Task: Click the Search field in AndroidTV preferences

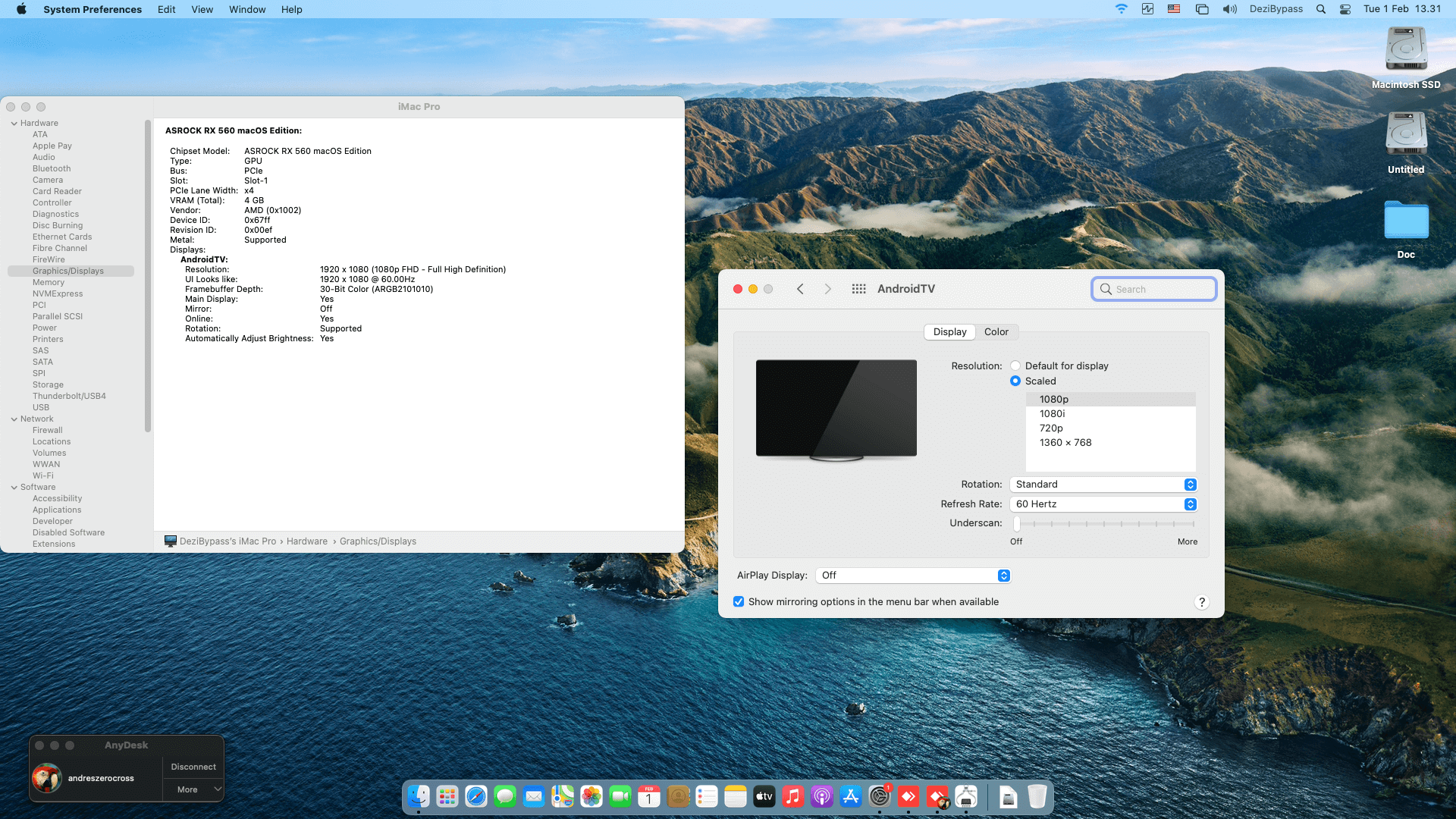Action: click(x=1154, y=289)
